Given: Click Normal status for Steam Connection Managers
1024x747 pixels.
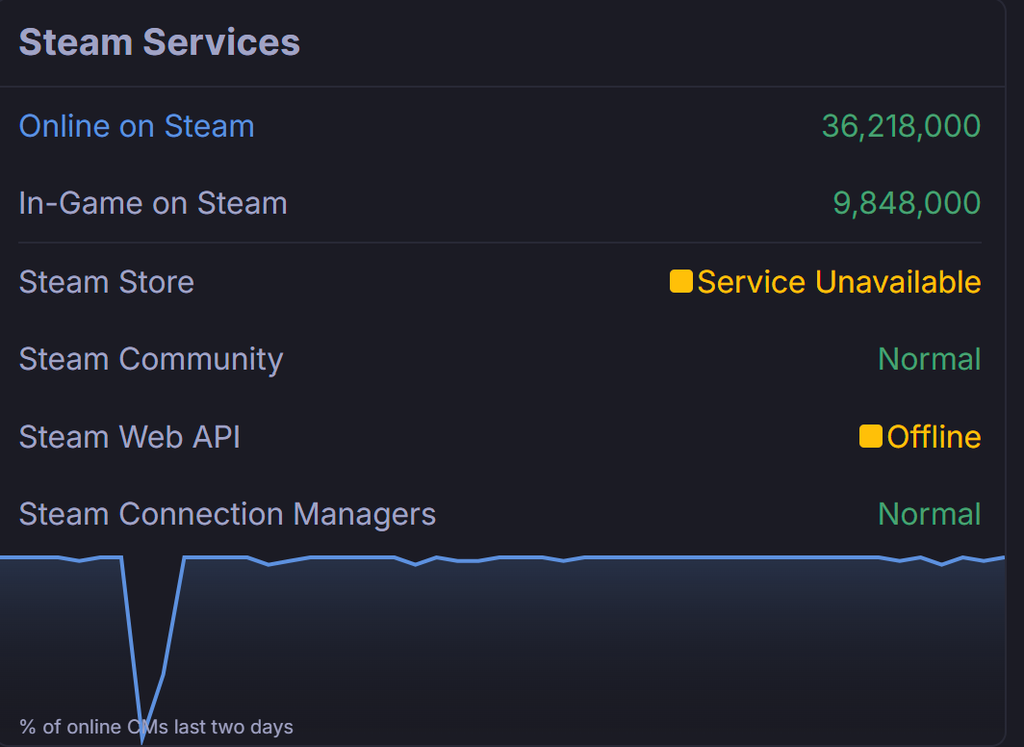Looking at the screenshot, I should [x=929, y=514].
